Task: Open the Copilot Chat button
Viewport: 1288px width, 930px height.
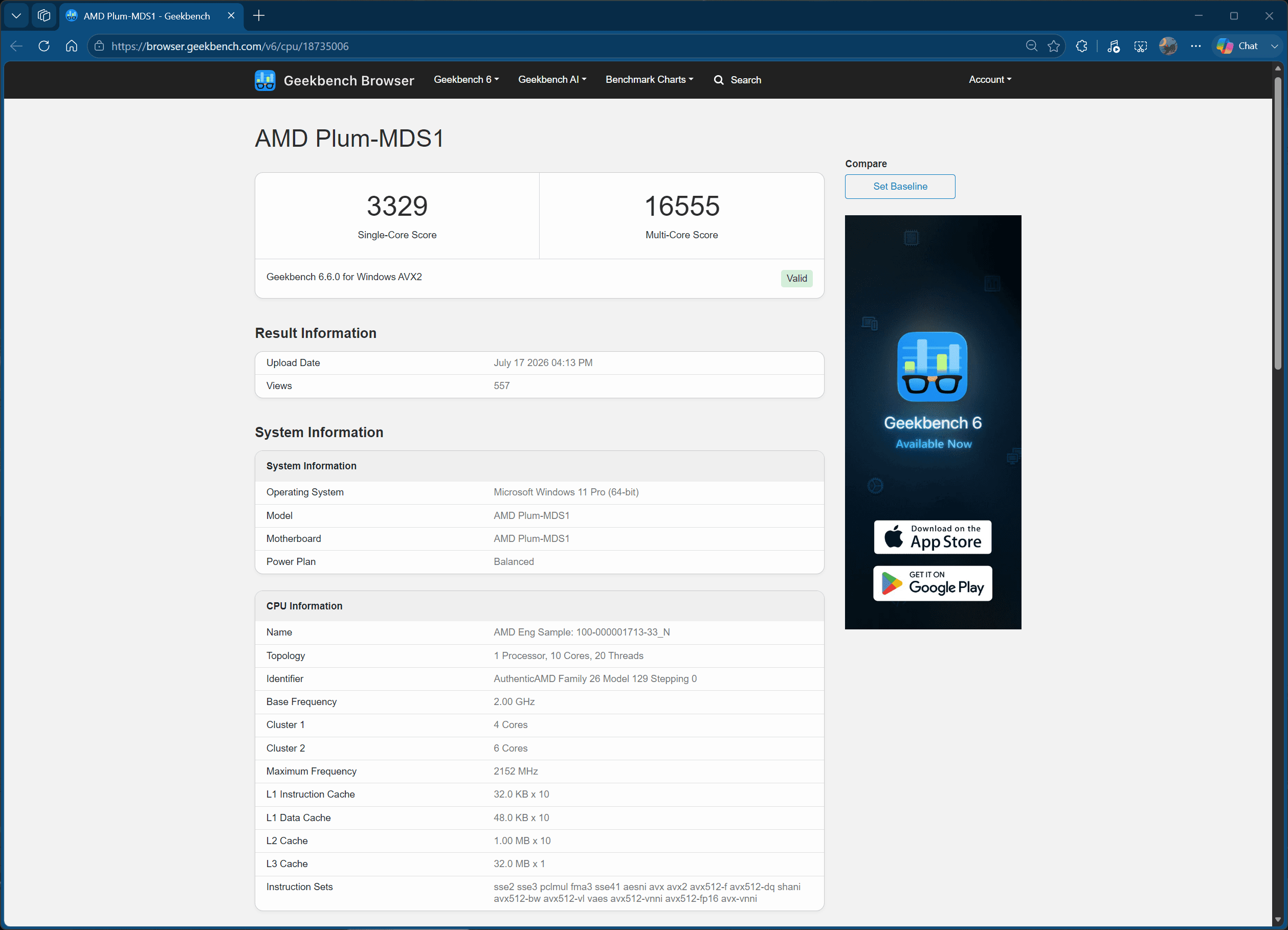Action: pos(1237,46)
